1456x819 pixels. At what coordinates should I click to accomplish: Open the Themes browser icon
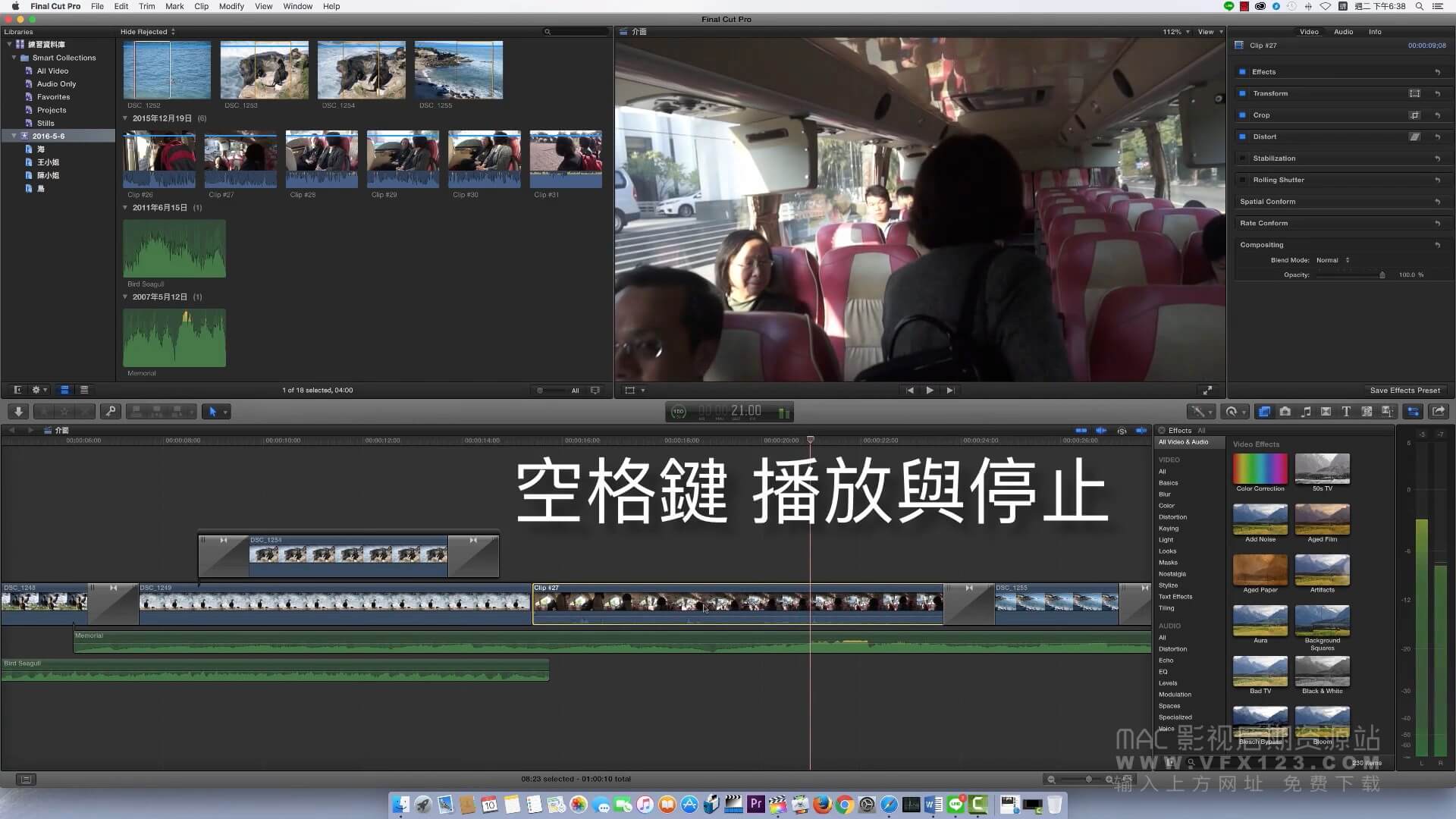(1387, 412)
